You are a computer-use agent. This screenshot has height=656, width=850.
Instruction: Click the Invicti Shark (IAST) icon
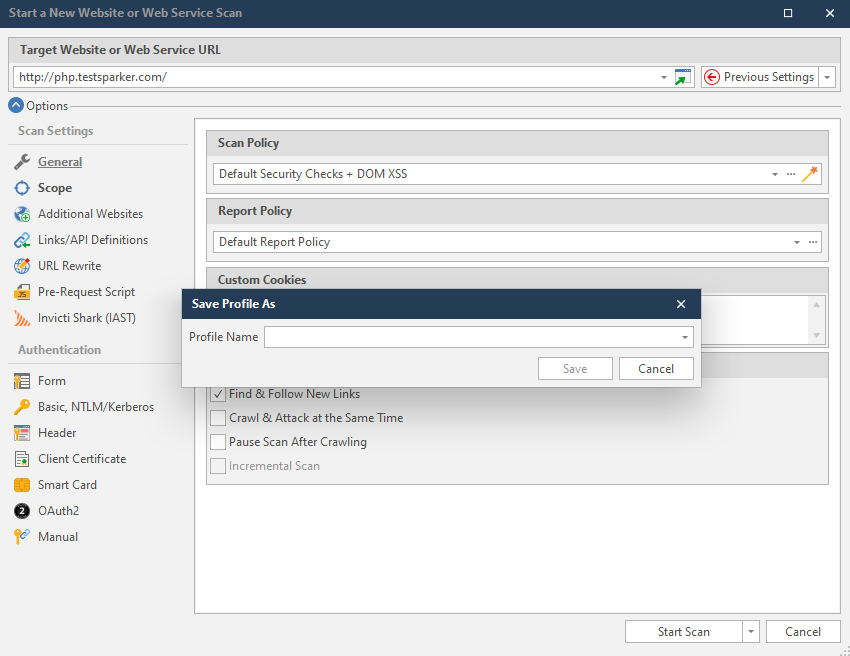click(x=22, y=318)
